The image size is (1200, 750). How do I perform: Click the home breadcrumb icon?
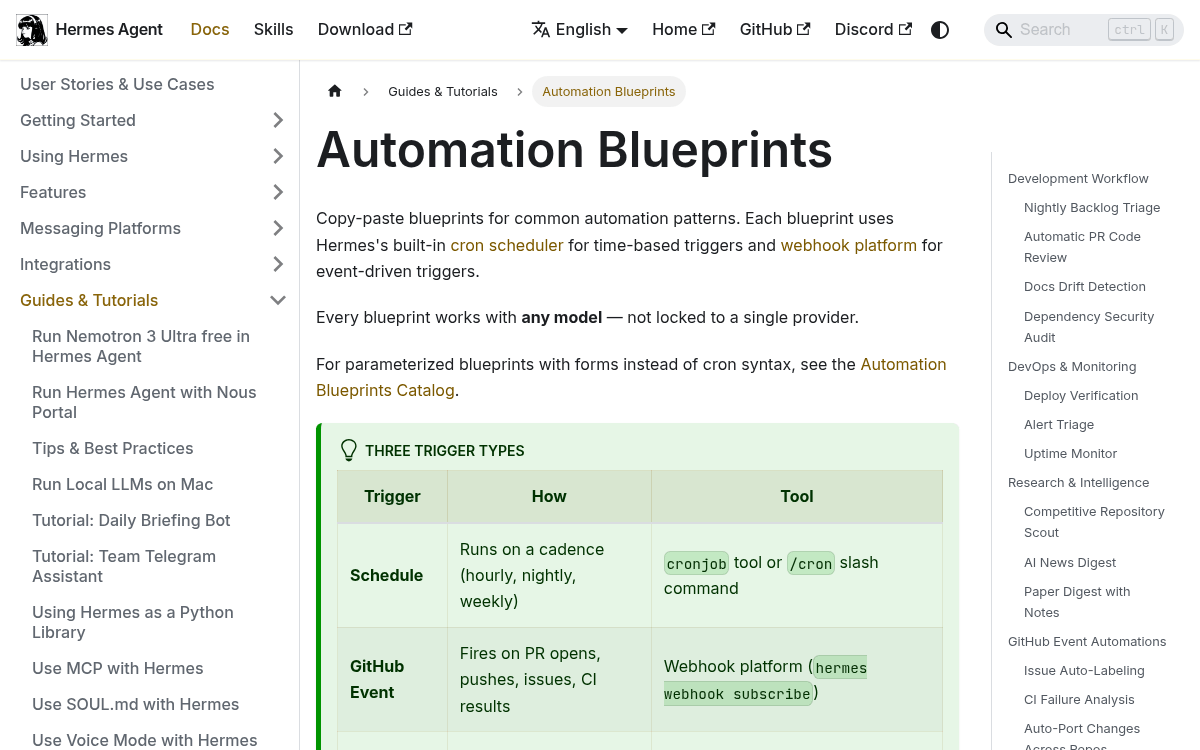[x=335, y=91]
